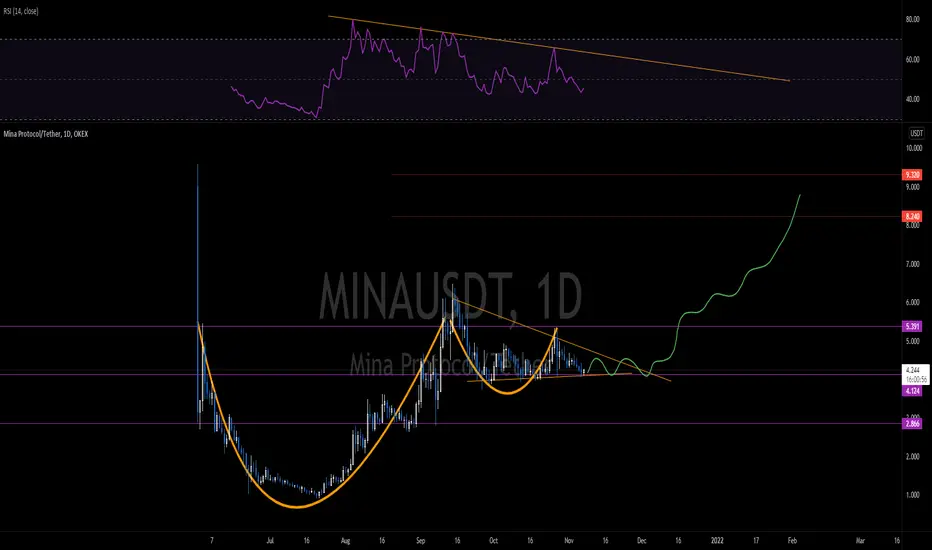Click the Mar label on time axis
This screenshot has width=932, height=550.
[860, 540]
